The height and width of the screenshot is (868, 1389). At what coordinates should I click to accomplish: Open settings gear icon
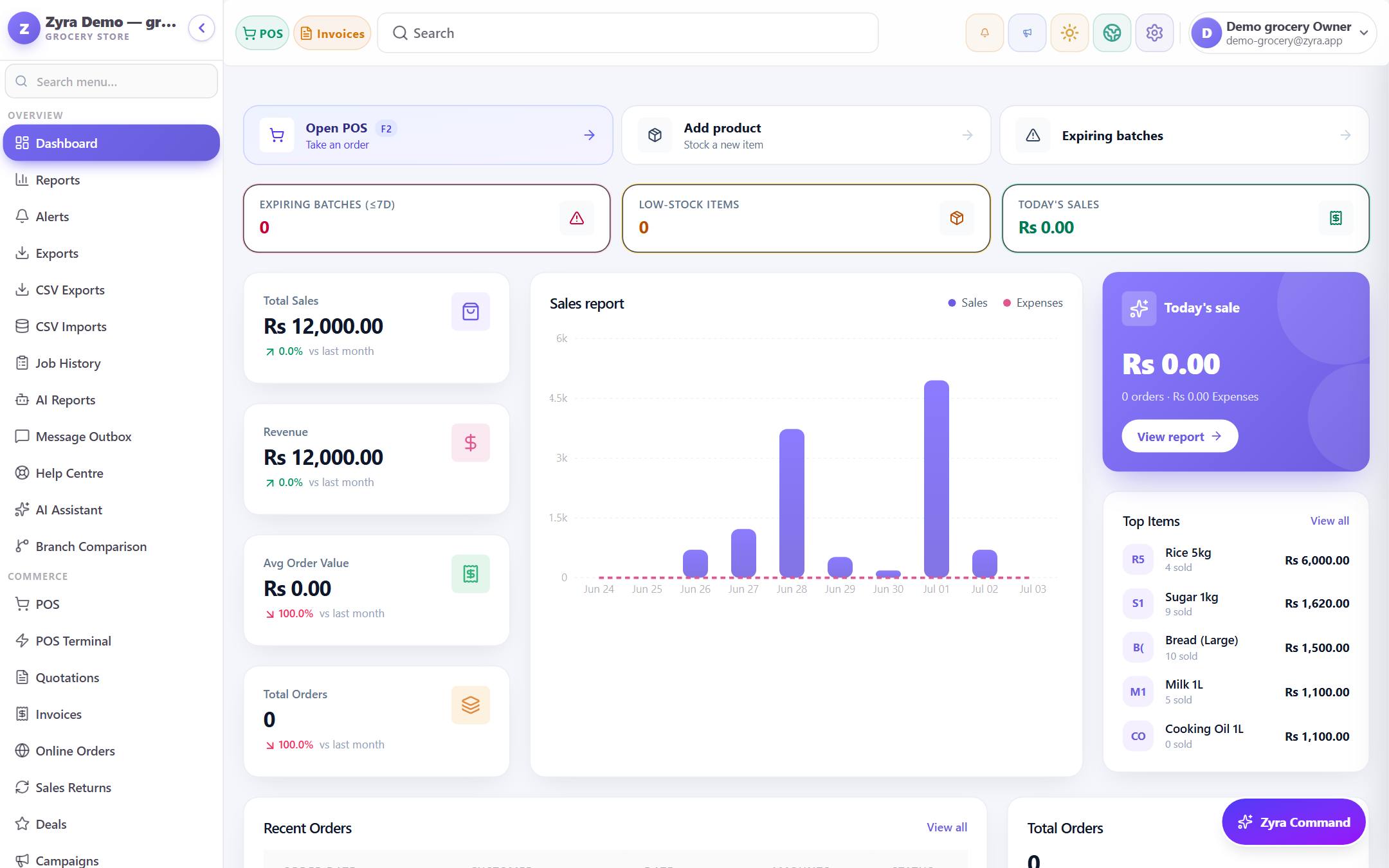(x=1154, y=33)
